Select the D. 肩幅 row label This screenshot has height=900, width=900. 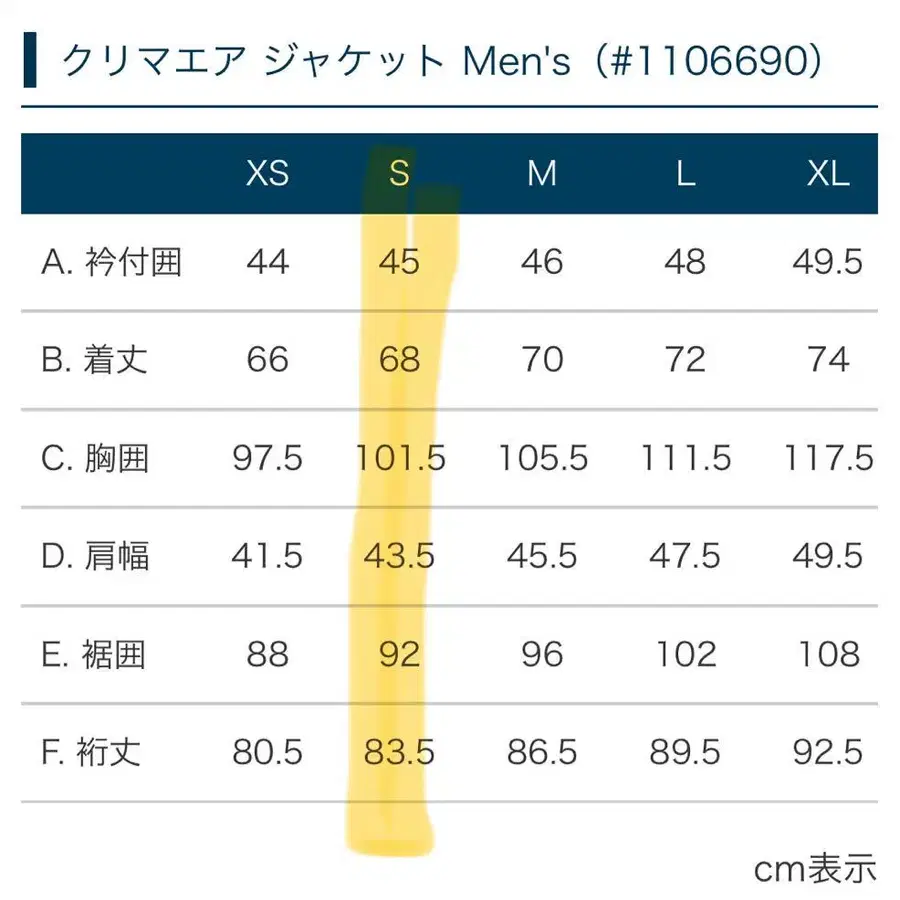pos(96,556)
